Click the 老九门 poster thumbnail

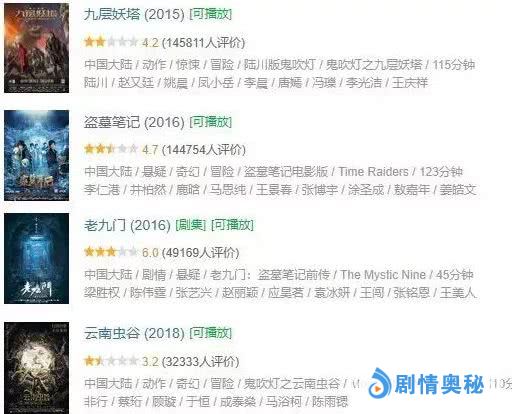36,259
